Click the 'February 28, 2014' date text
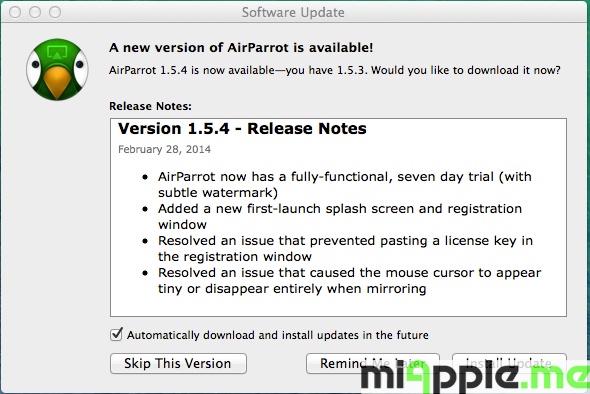The image size is (590, 394). point(164,149)
